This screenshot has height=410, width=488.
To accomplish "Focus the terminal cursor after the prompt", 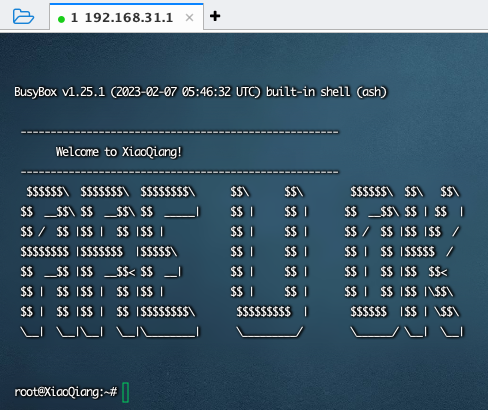I will pos(126,393).
